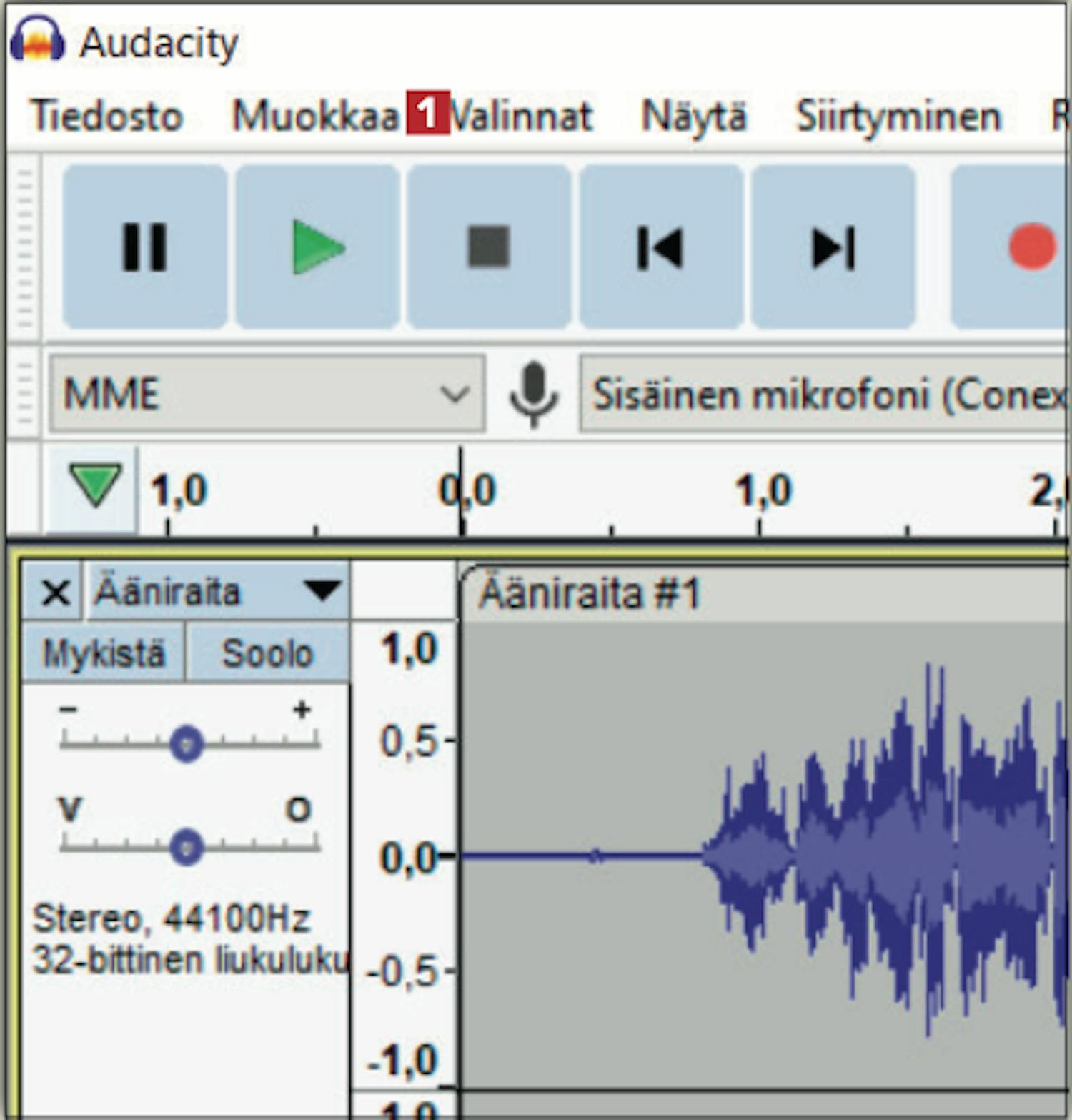
Task: Click the waveform in the Ääniraita #1 clip
Action: pyautogui.click(x=765, y=856)
